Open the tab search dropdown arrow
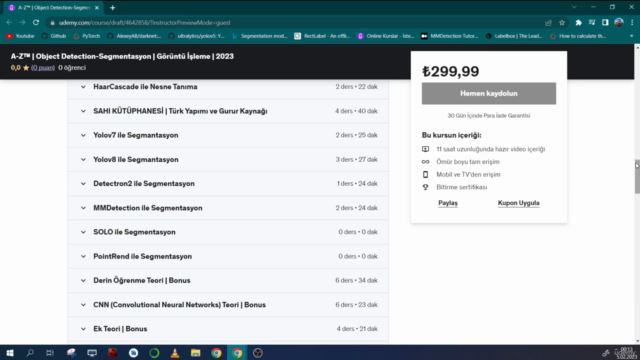This screenshot has width=640, height=360. coord(574,7)
